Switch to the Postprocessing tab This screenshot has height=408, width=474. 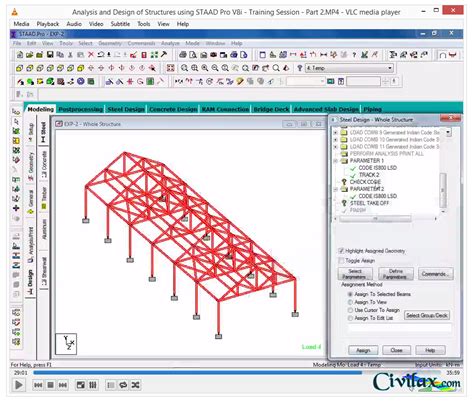pyautogui.click(x=81, y=109)
